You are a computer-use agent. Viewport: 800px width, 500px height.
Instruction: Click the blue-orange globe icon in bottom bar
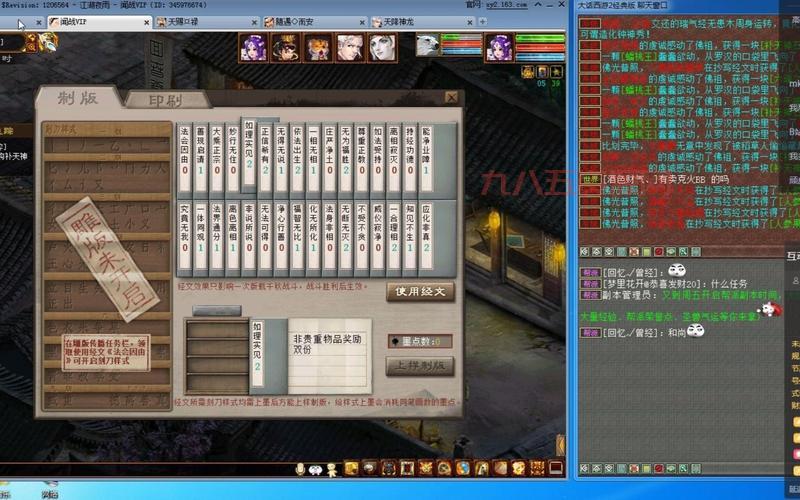[x=463, y=468]
